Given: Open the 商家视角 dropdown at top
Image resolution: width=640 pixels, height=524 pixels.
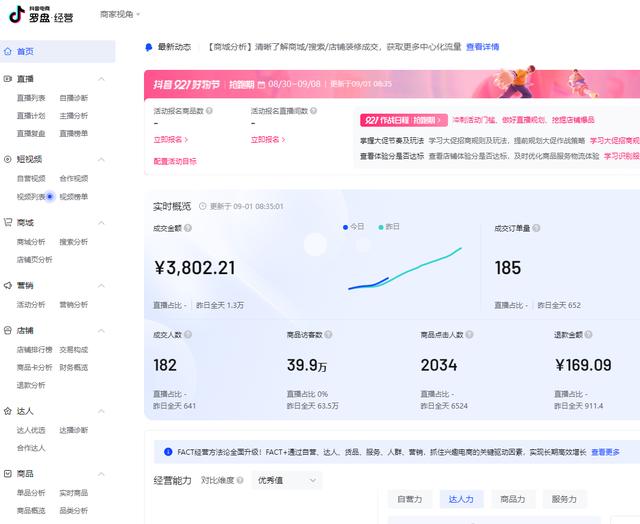Looking at the screenshot, I should point(120,15).
